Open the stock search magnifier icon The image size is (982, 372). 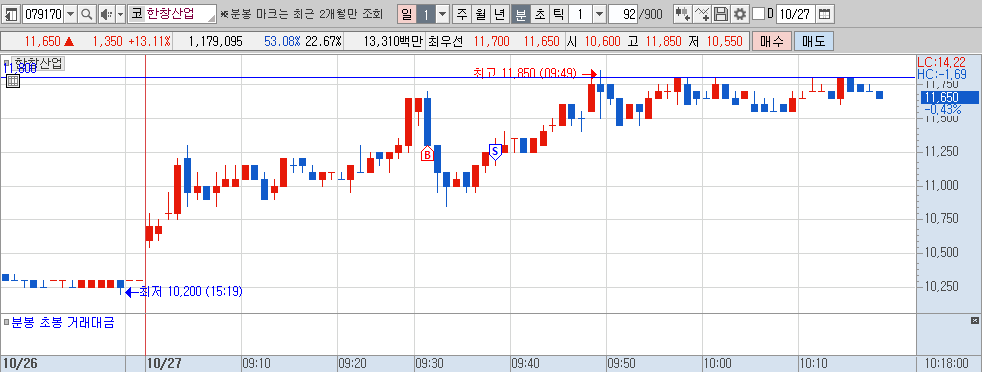(x=86, y=14)
